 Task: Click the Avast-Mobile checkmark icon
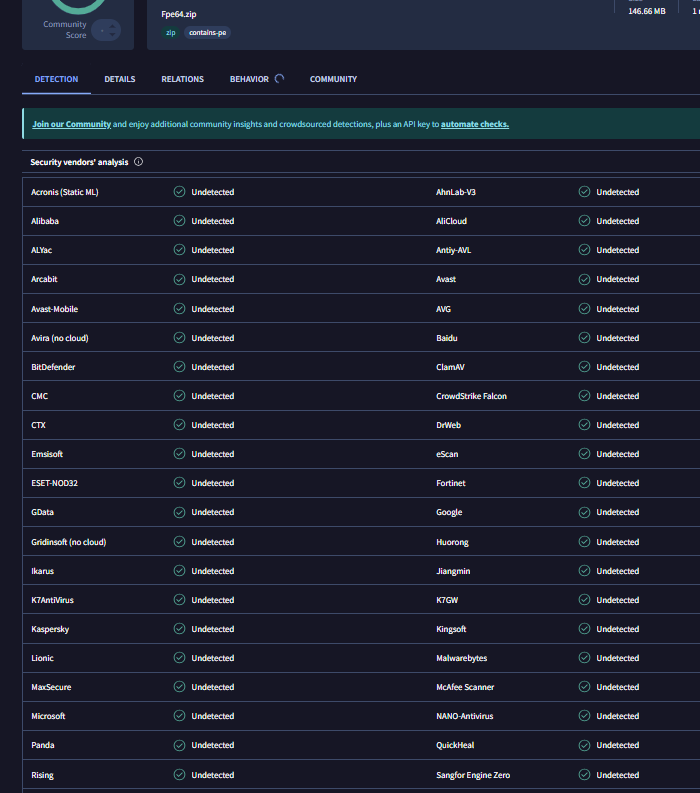point(180,309)
